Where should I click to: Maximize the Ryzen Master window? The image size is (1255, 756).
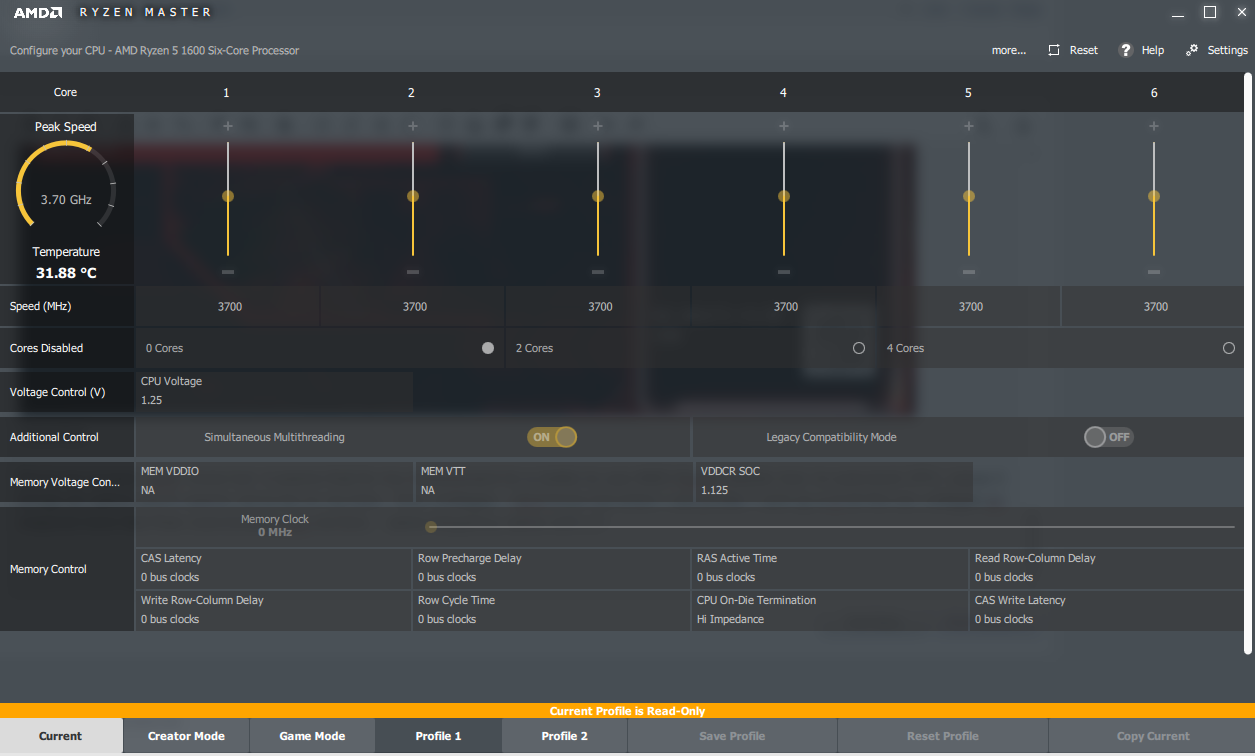(1210, 13)
